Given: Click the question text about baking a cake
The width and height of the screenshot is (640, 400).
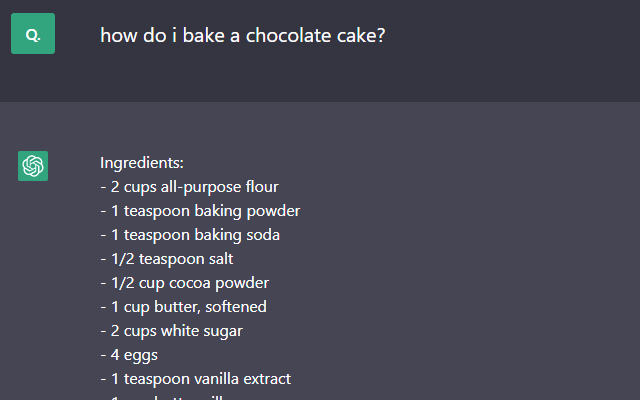Looking at the screenshot, I should click(x=243, y=35).
